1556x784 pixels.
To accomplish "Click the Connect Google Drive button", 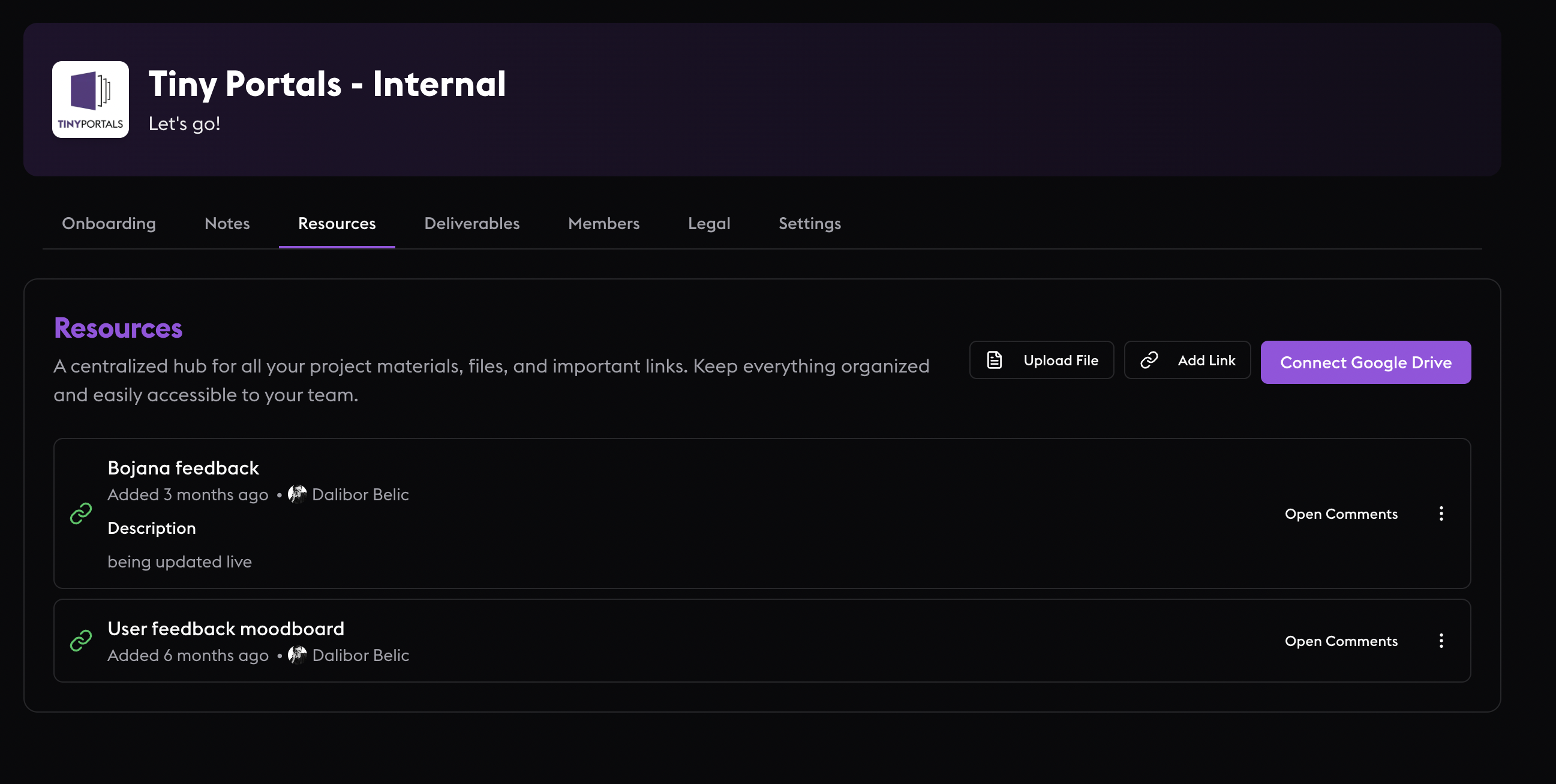I will point(1366,362).
